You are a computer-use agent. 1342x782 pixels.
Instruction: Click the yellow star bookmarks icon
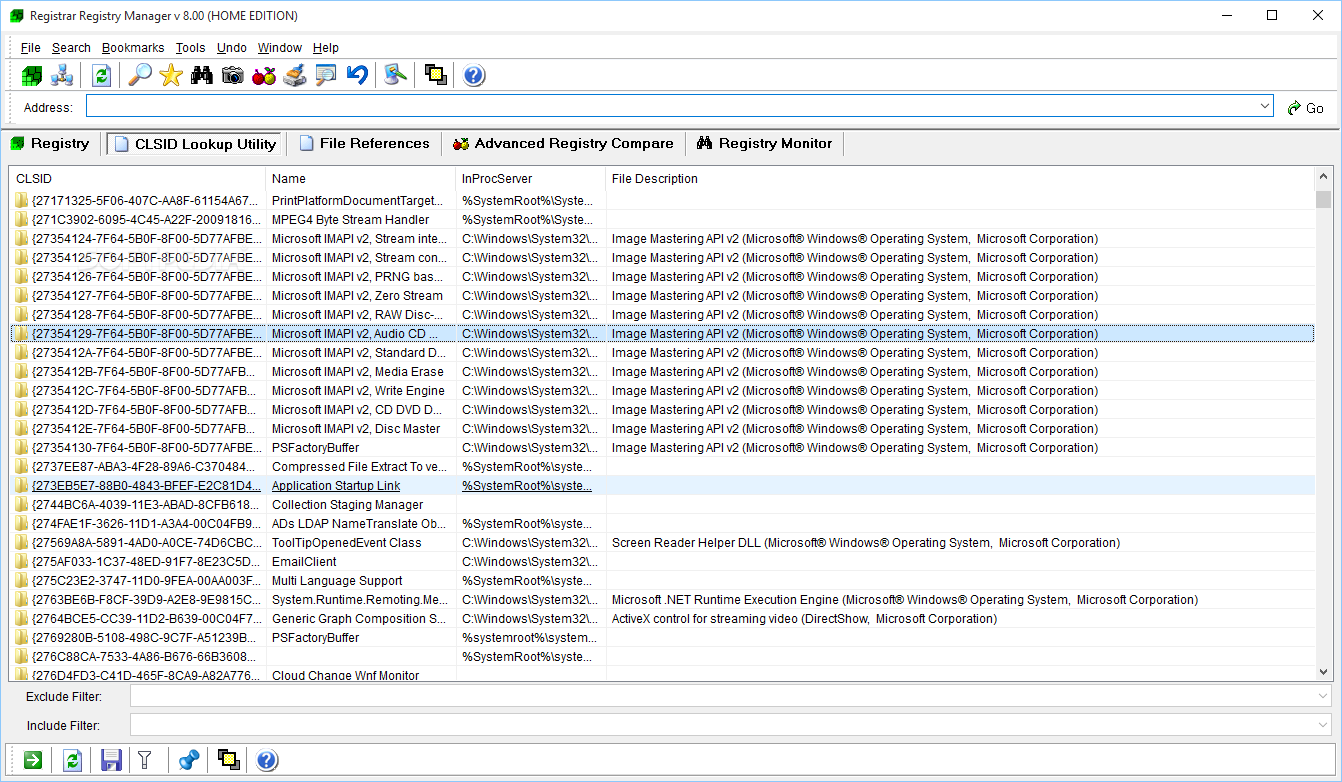point(171,76)
